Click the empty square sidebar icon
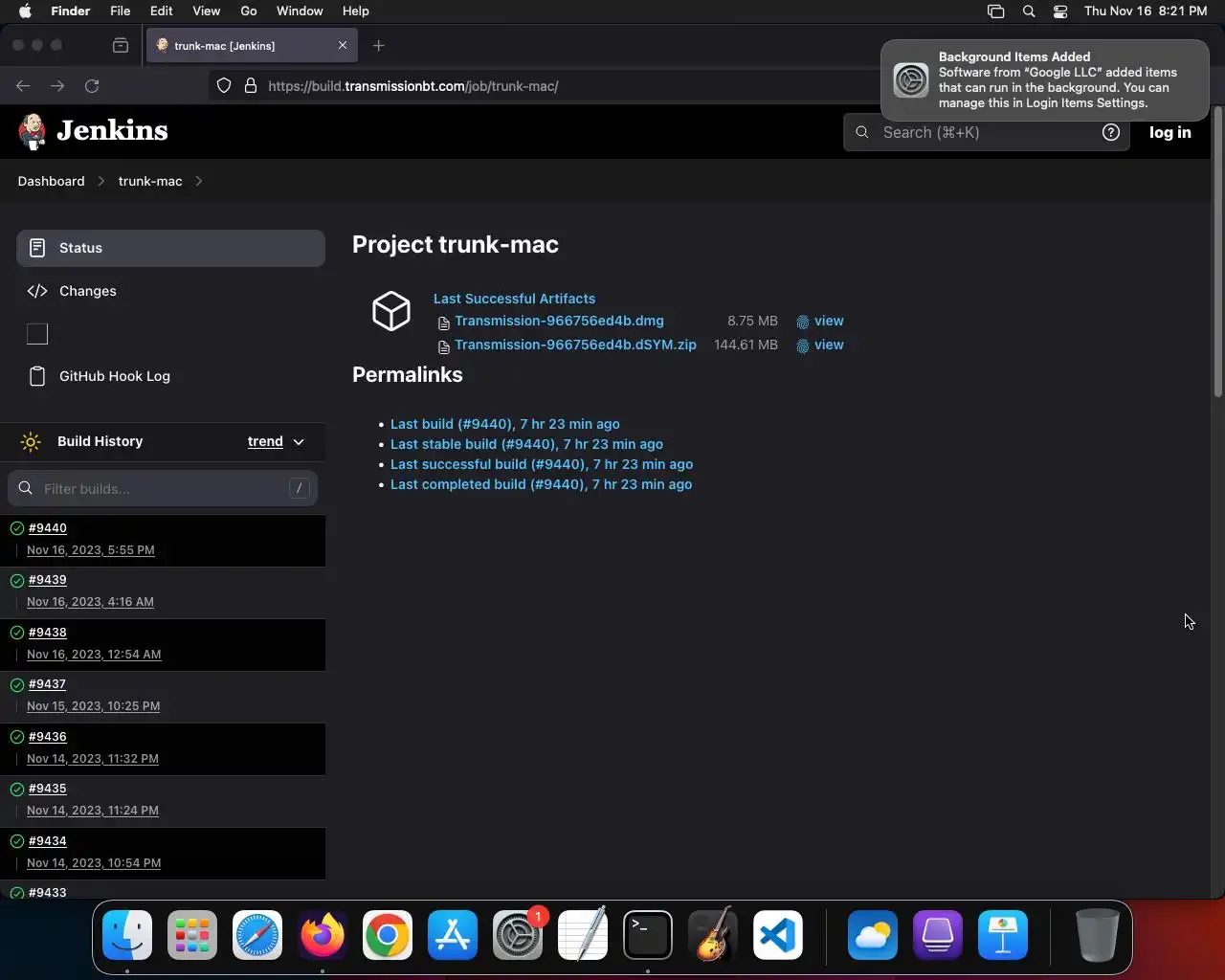The width and height of the screenshot is (1225, 980). pos(37,334)
